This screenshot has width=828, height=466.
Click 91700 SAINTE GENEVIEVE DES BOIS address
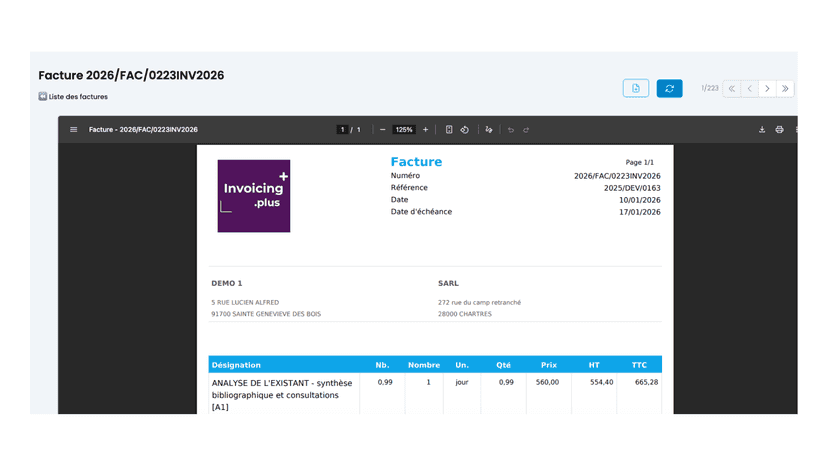click(266, 314)
